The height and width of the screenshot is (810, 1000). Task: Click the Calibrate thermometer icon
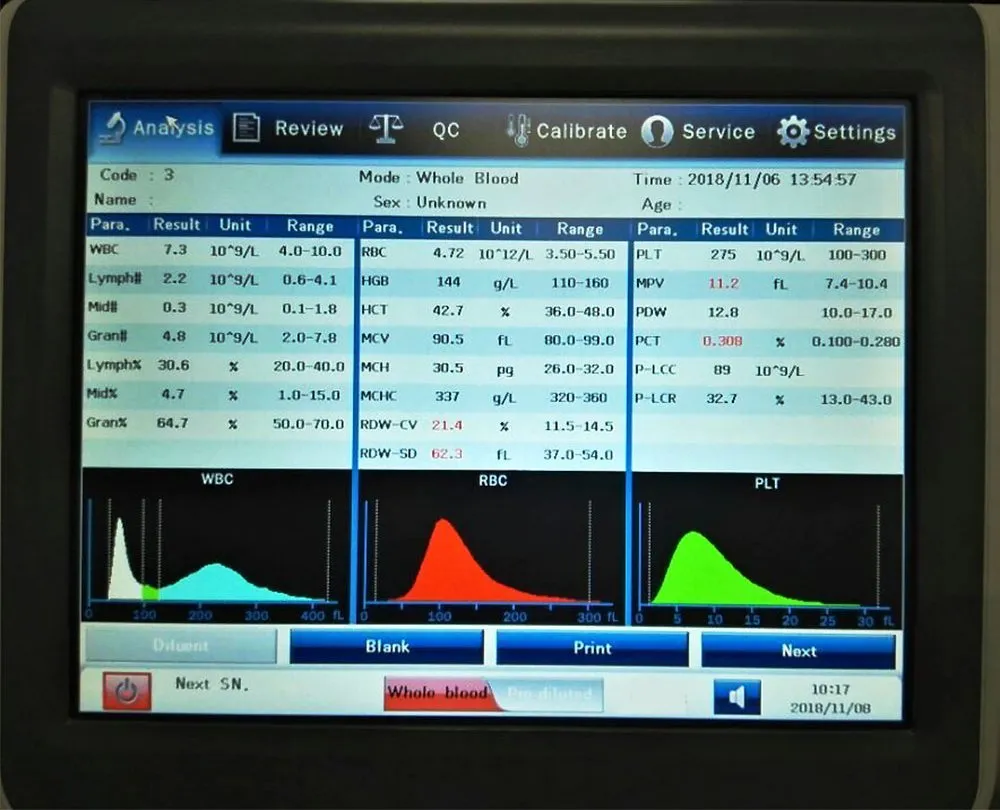518,131
